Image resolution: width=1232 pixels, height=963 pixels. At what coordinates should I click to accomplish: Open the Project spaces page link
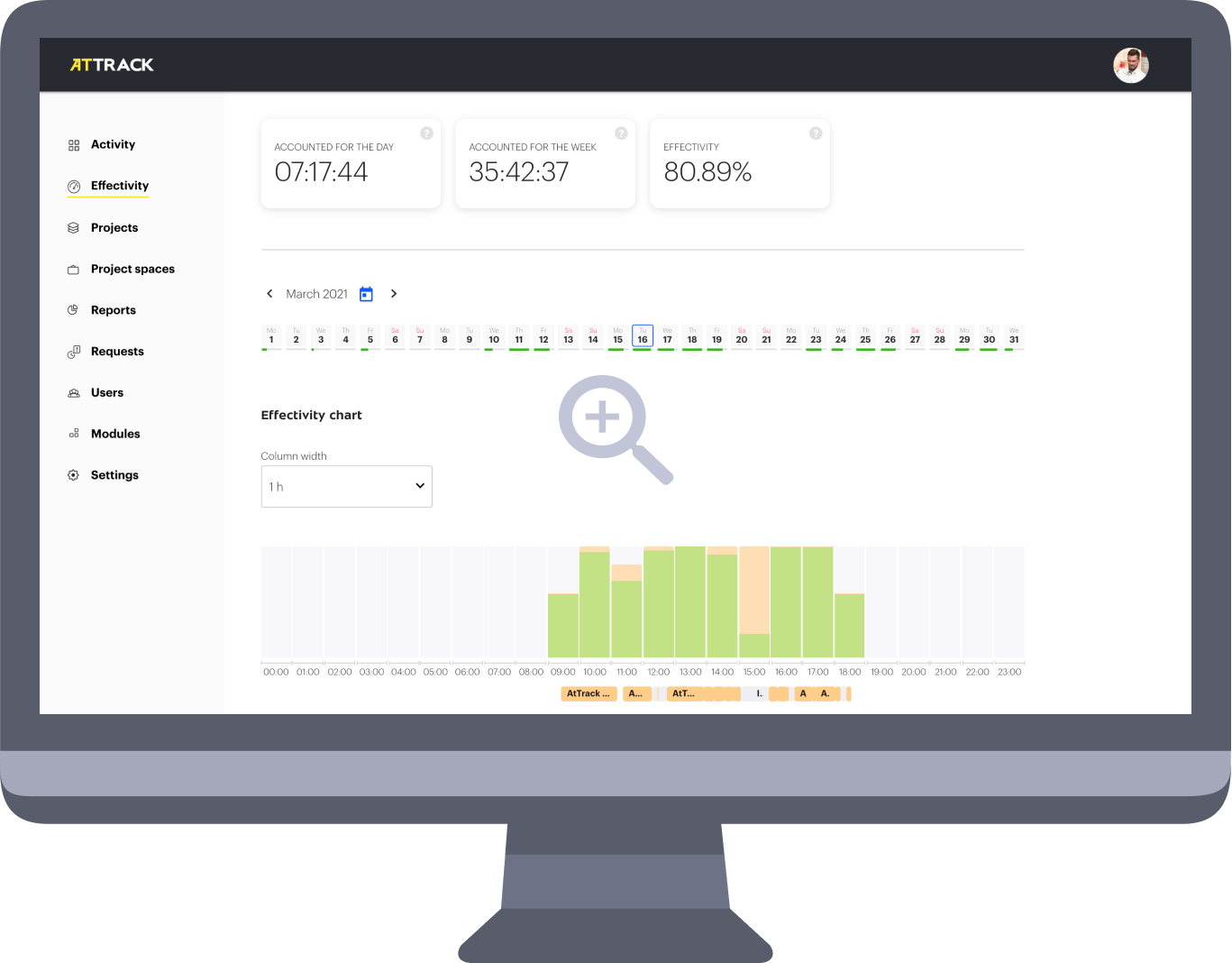[132, 269]
